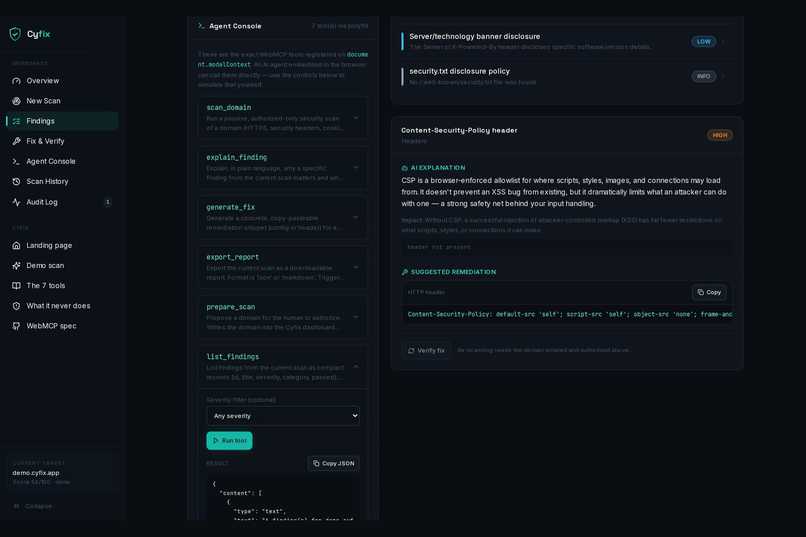
Task: Click the Fix & Verify wrench icon
Action: (x=16, y=141)
